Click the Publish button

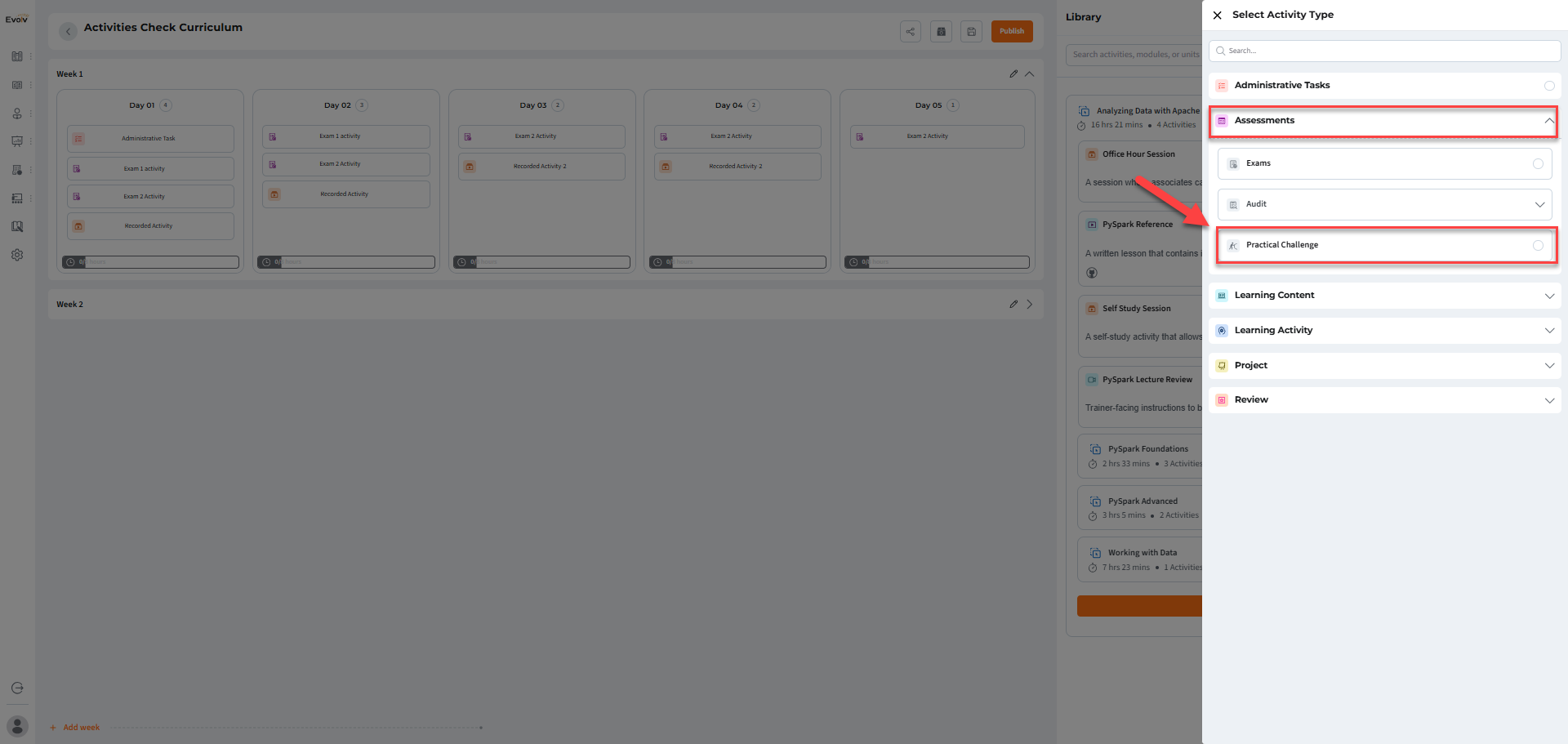(1012, 31)
